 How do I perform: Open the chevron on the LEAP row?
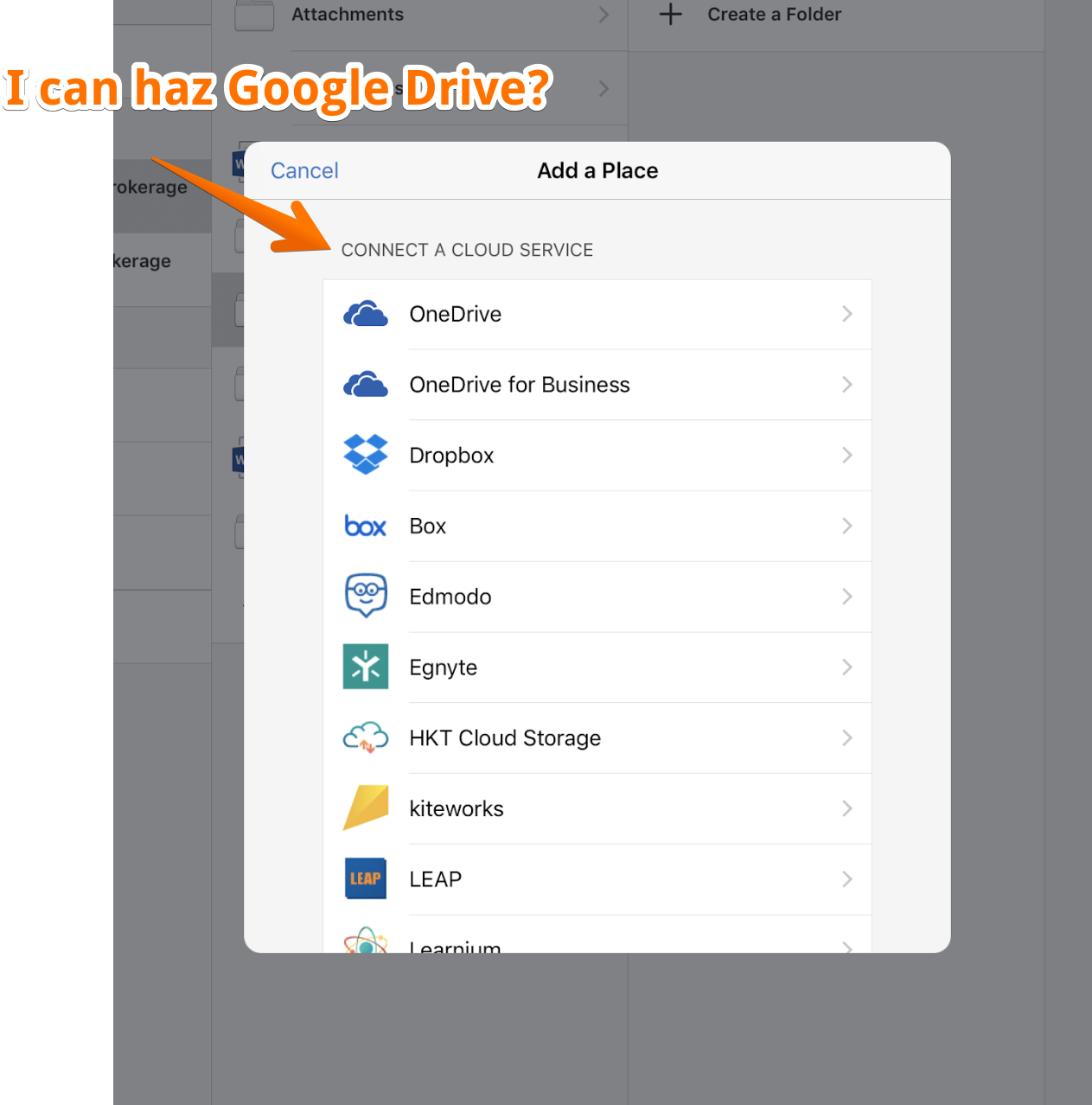click(847, 879)
